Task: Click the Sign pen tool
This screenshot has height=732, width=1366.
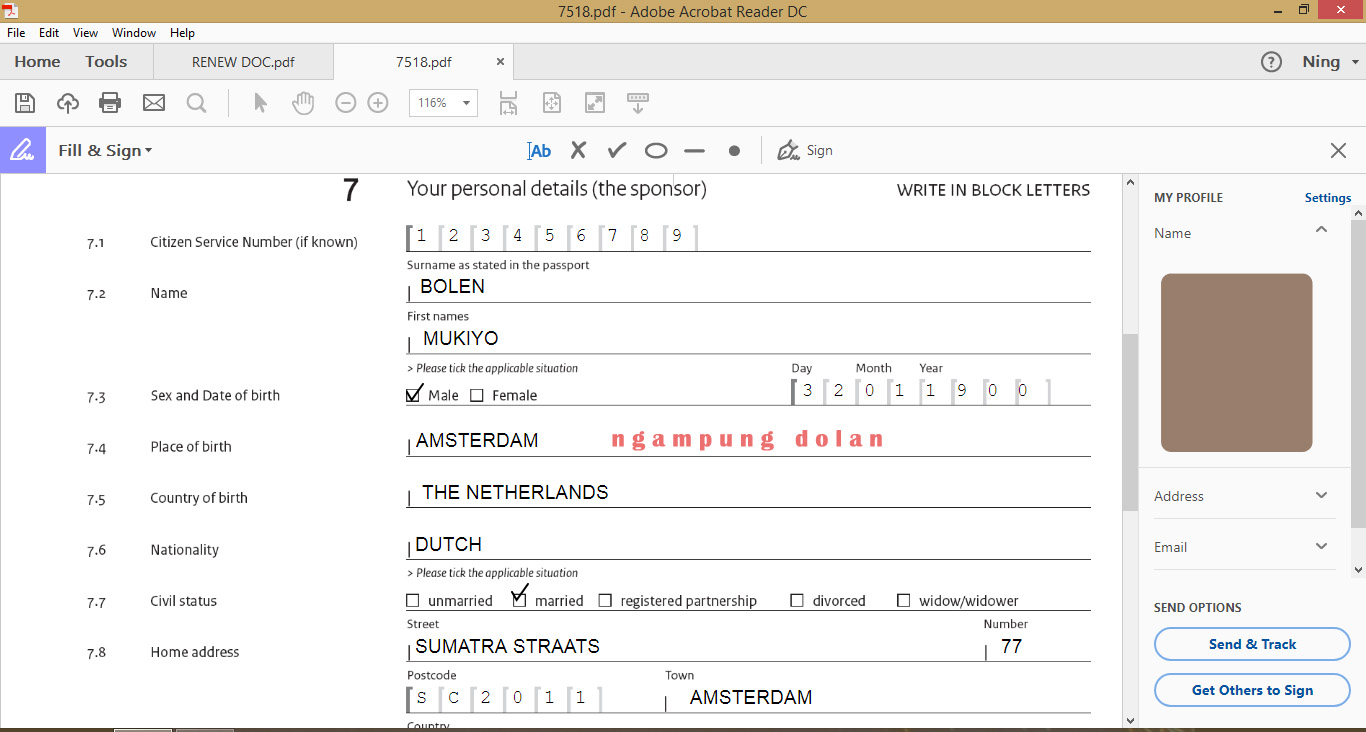Action: tap(805, 150)
